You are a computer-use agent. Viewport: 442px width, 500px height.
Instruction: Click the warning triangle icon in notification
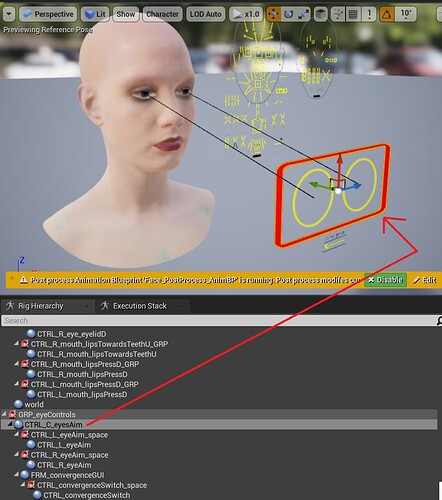(x=23, y=280)
